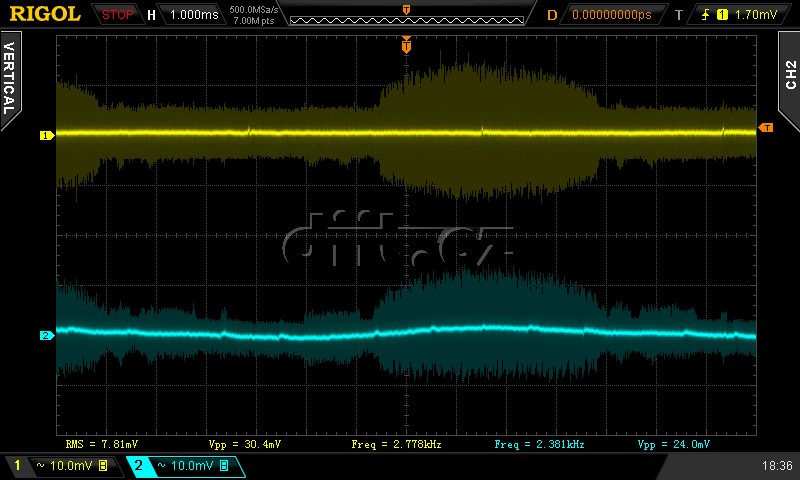The width and height of the screenshot is (800, 480).
Task: Click the yellow channel 1 ground marker
Action: tap(45, 135)
